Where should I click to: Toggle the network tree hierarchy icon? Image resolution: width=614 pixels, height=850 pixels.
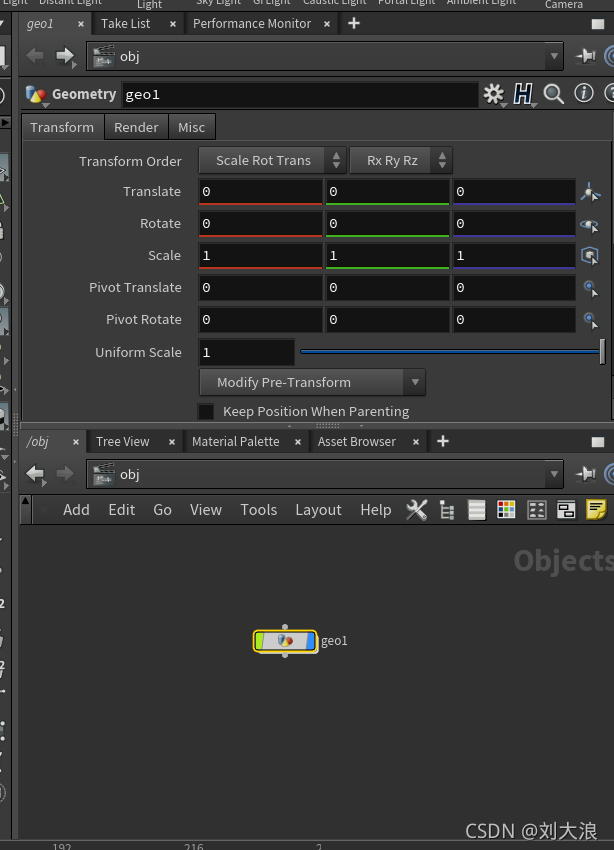click(x=447, y=510)
